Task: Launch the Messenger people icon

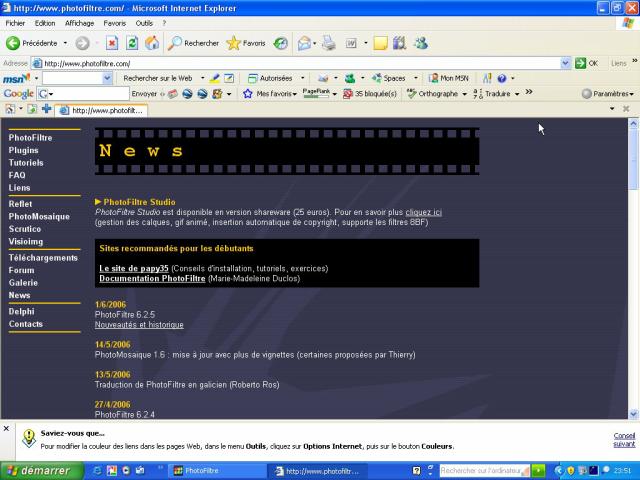Action: 420,43
